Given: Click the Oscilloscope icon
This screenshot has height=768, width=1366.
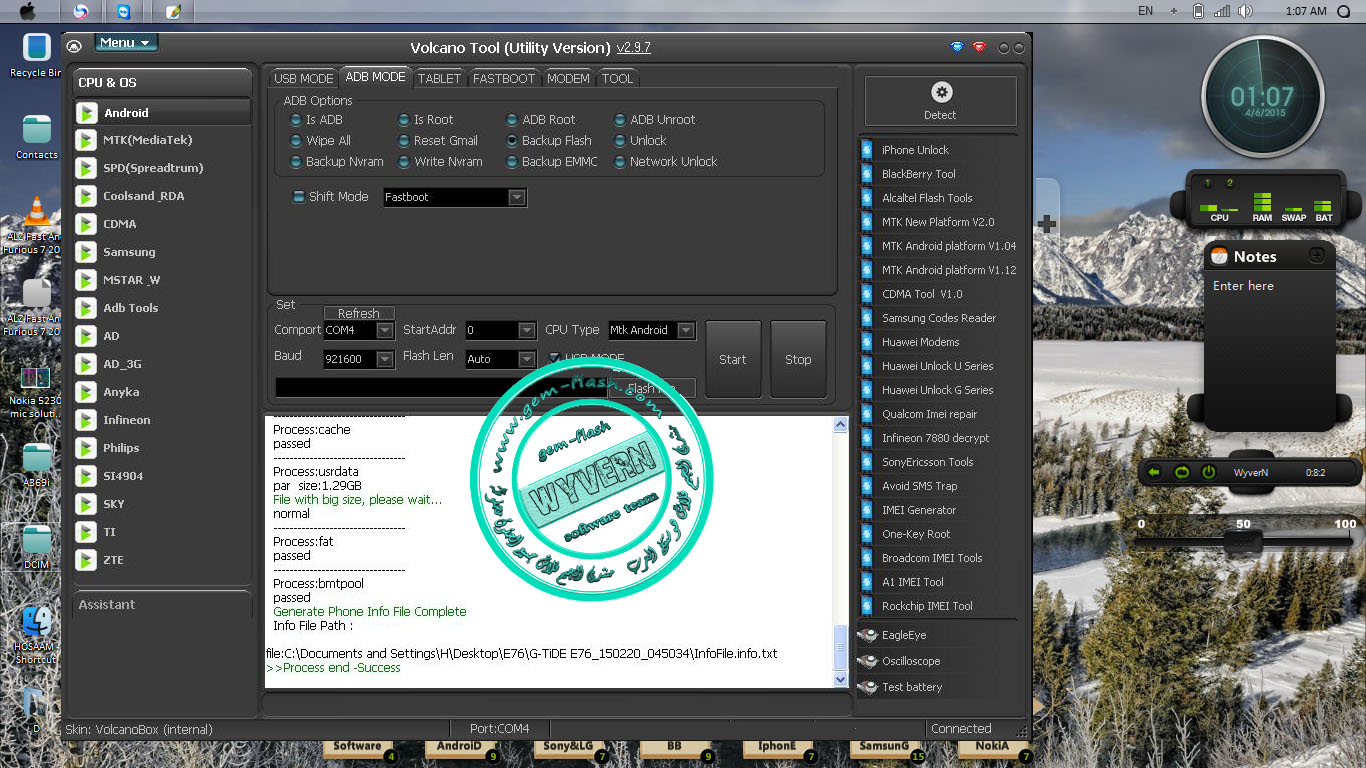Looking at the screenshot, I should click(867, 661).
